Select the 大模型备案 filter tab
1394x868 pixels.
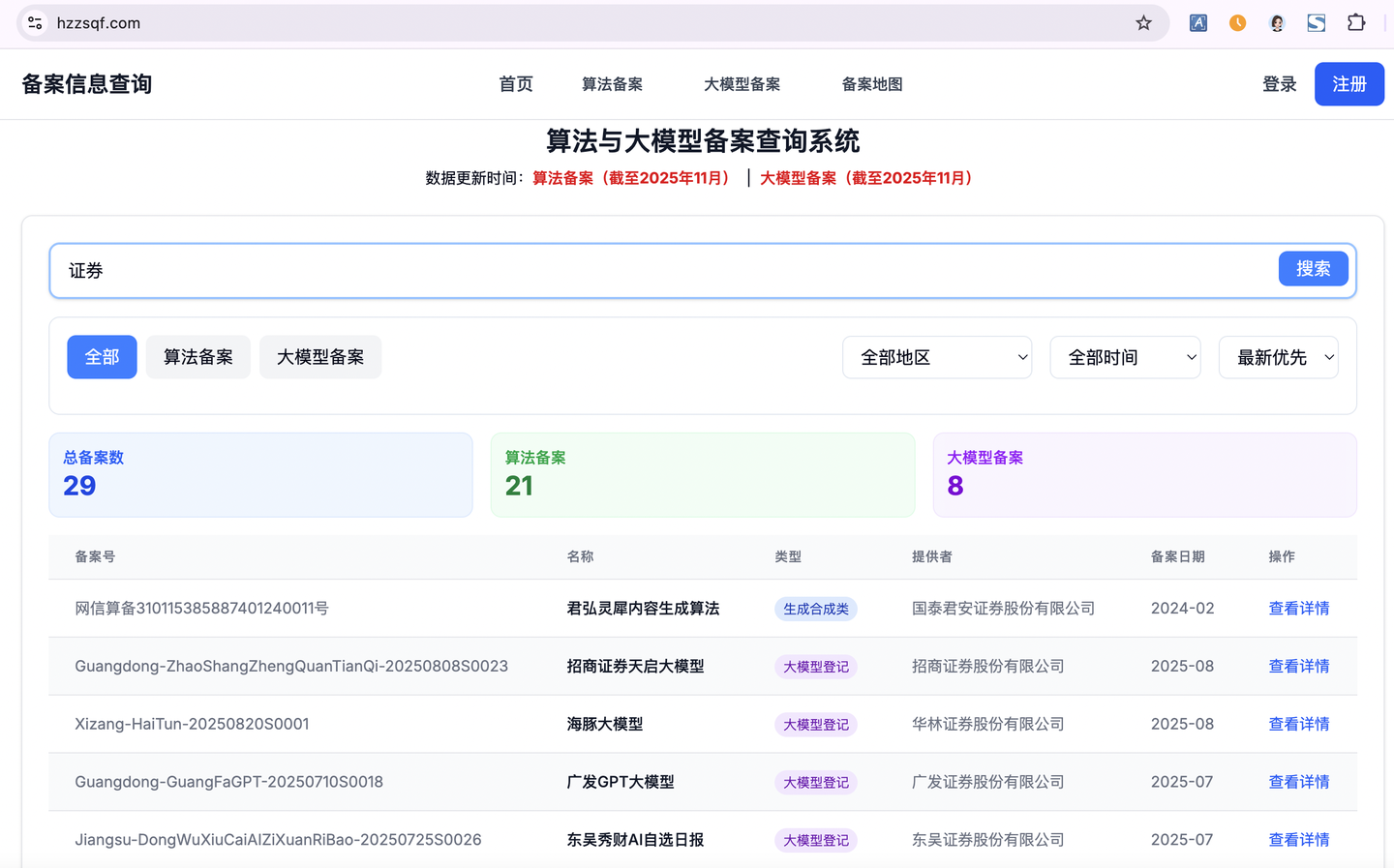pyautogui.click(x=320, y=357)
